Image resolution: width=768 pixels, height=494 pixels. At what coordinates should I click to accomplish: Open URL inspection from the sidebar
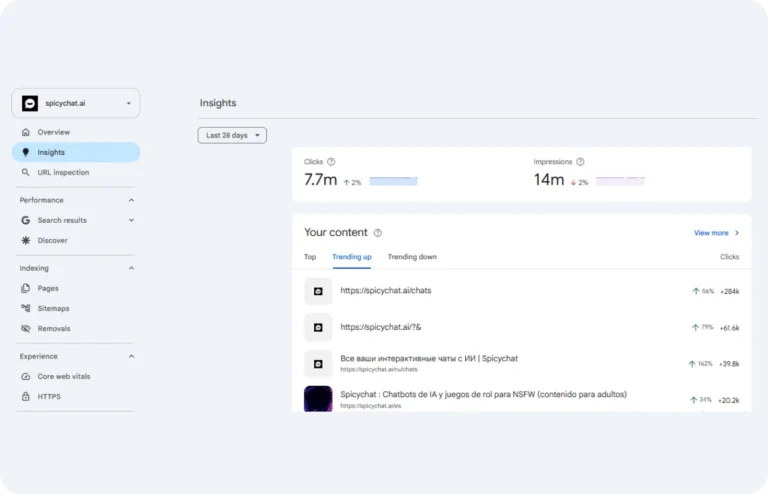pyautogui.click(x=76, y=172)
